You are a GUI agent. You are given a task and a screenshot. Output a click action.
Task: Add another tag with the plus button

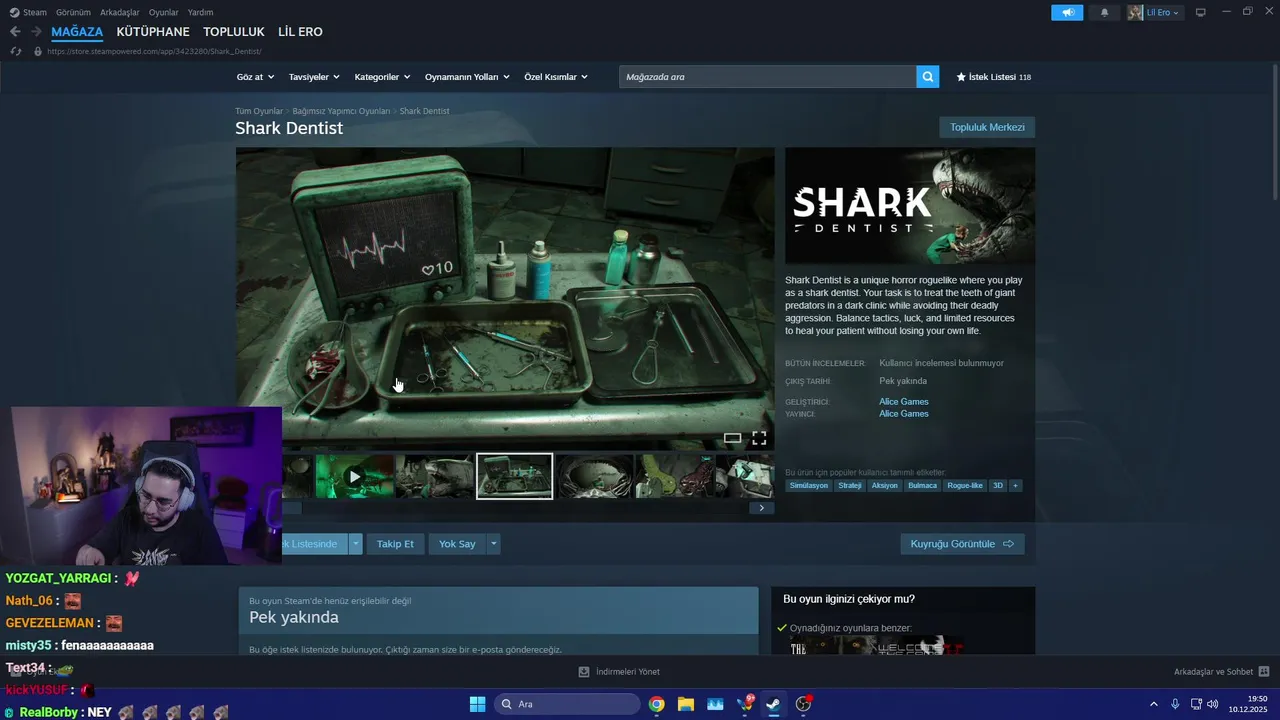point(1015,485)
